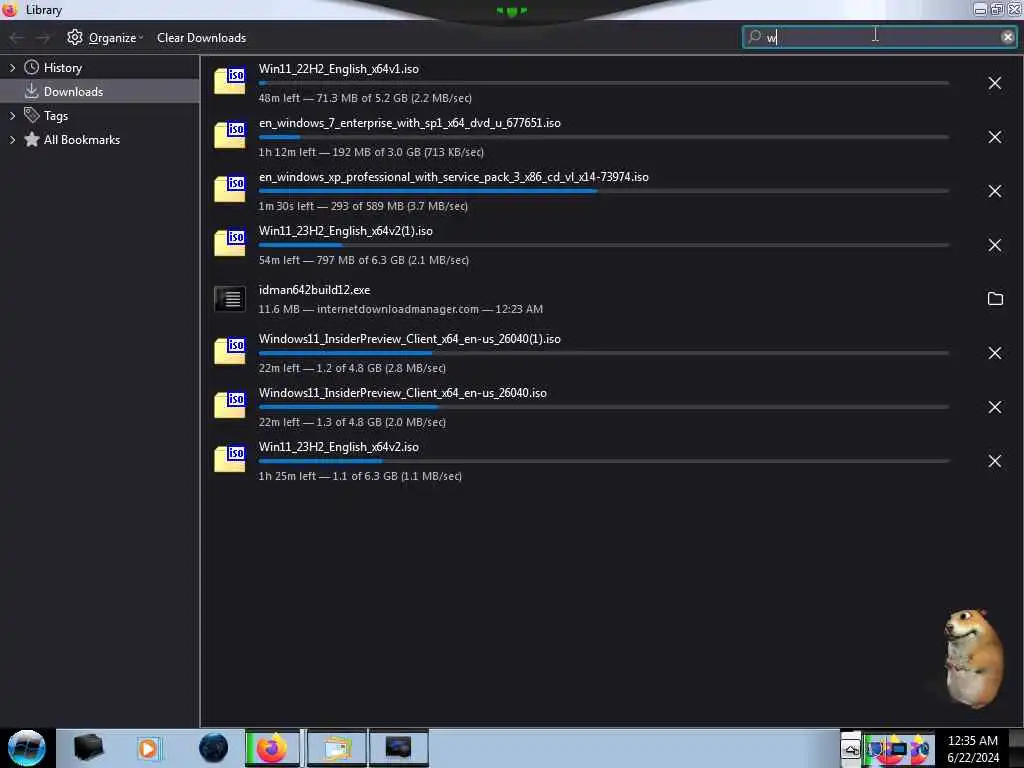
Task: Click the ISO icon for Windows11_InsiderPreview 26040(1).iso
Action: click(x=230, y=351)
